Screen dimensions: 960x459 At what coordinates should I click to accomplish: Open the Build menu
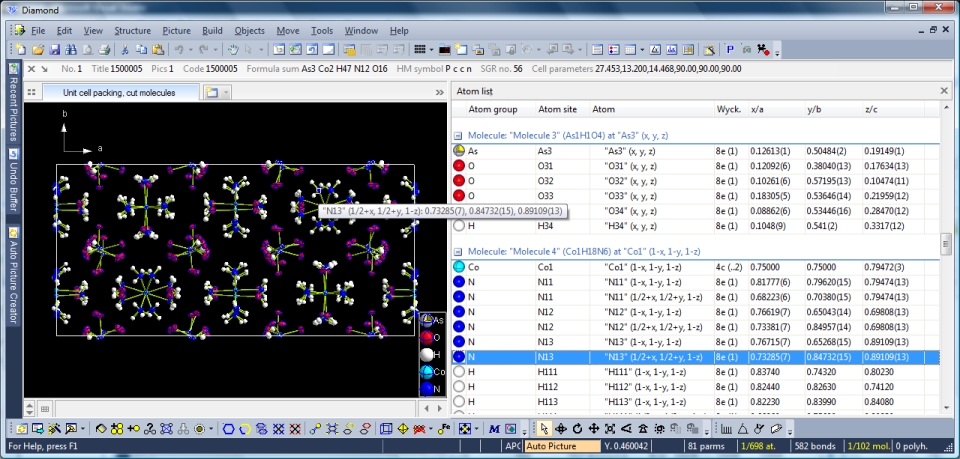click(212, 31)
